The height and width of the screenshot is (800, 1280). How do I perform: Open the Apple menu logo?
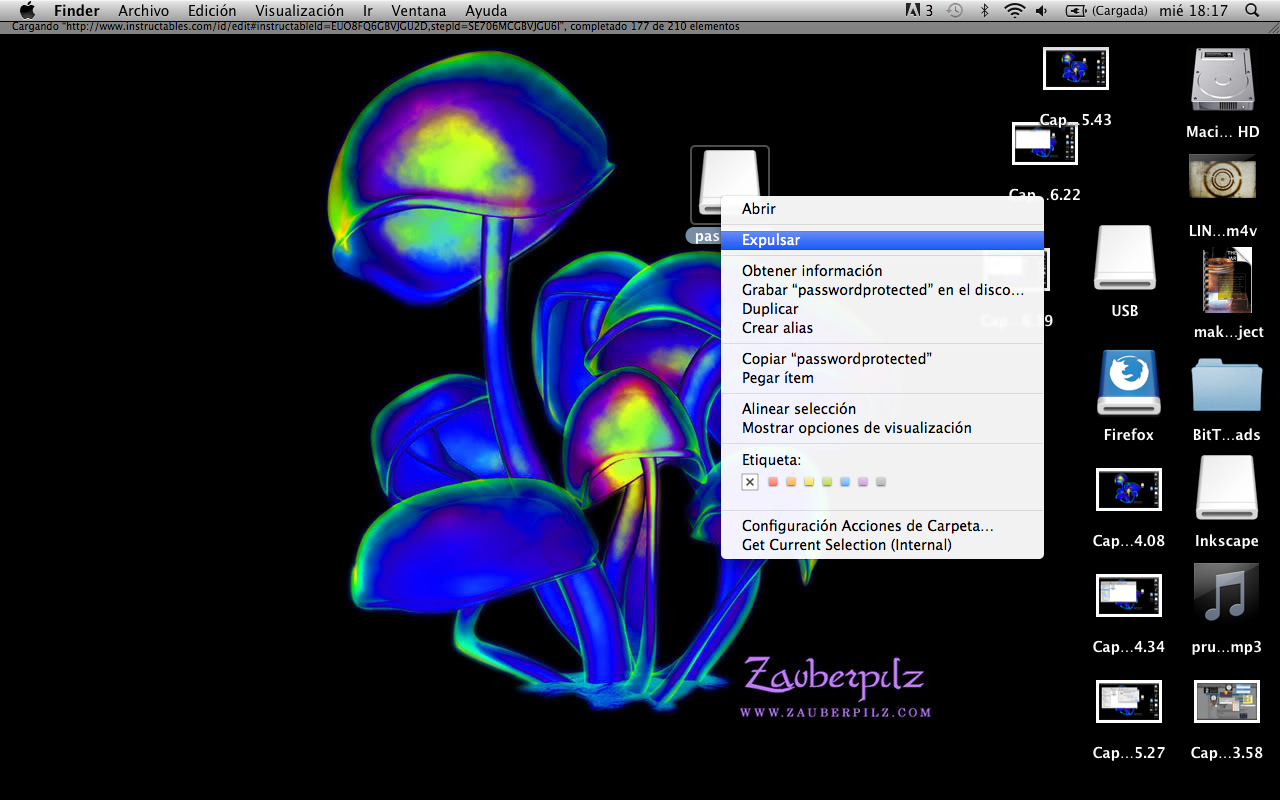pyautogui.click(x=27, y=10)
